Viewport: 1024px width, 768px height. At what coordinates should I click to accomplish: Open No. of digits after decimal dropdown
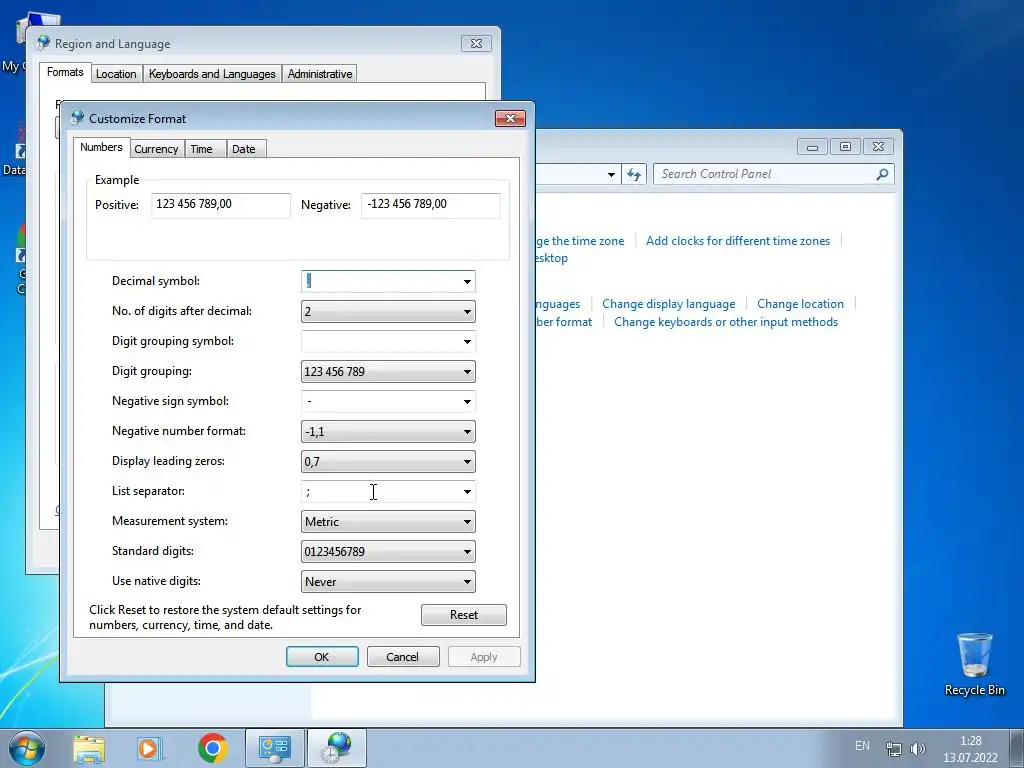(467, 312)
